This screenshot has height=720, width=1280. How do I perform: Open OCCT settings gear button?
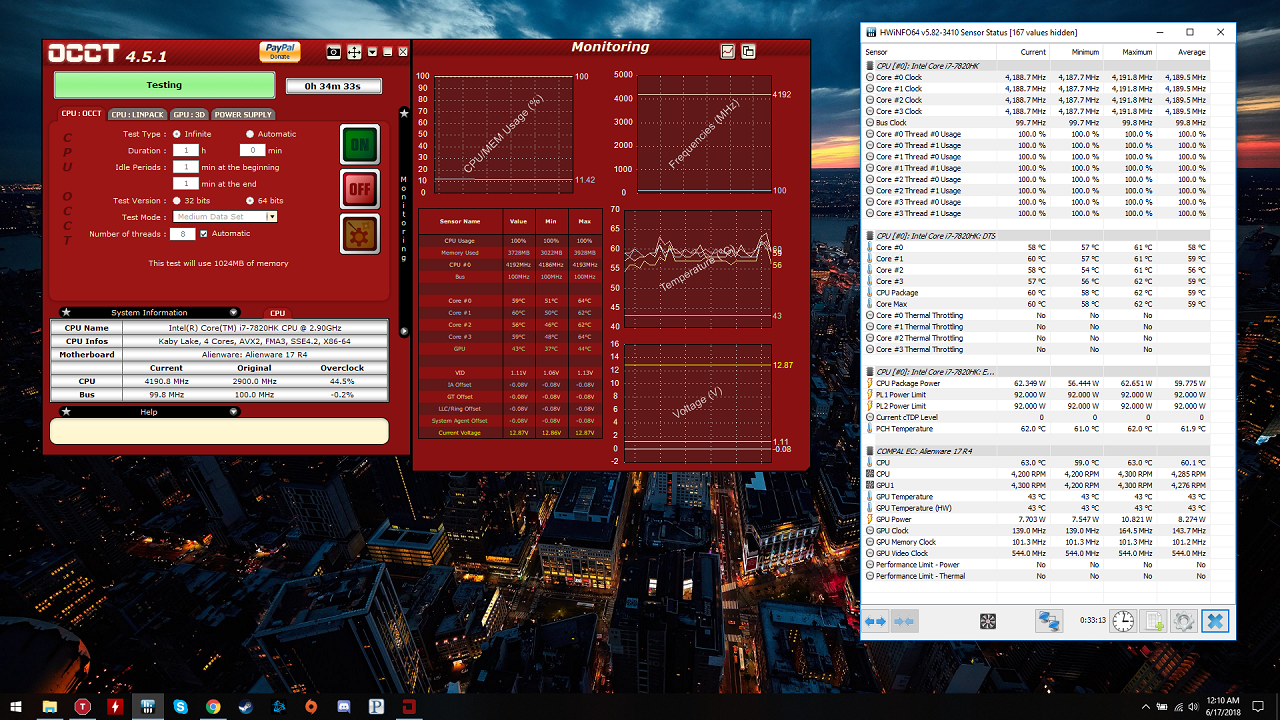pos(360,234)
